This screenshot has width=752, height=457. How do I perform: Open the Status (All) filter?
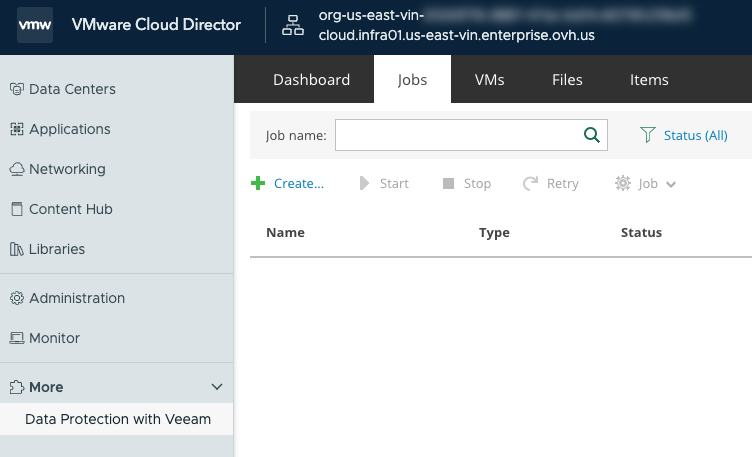pyautogui.click(x=695, y=136)
